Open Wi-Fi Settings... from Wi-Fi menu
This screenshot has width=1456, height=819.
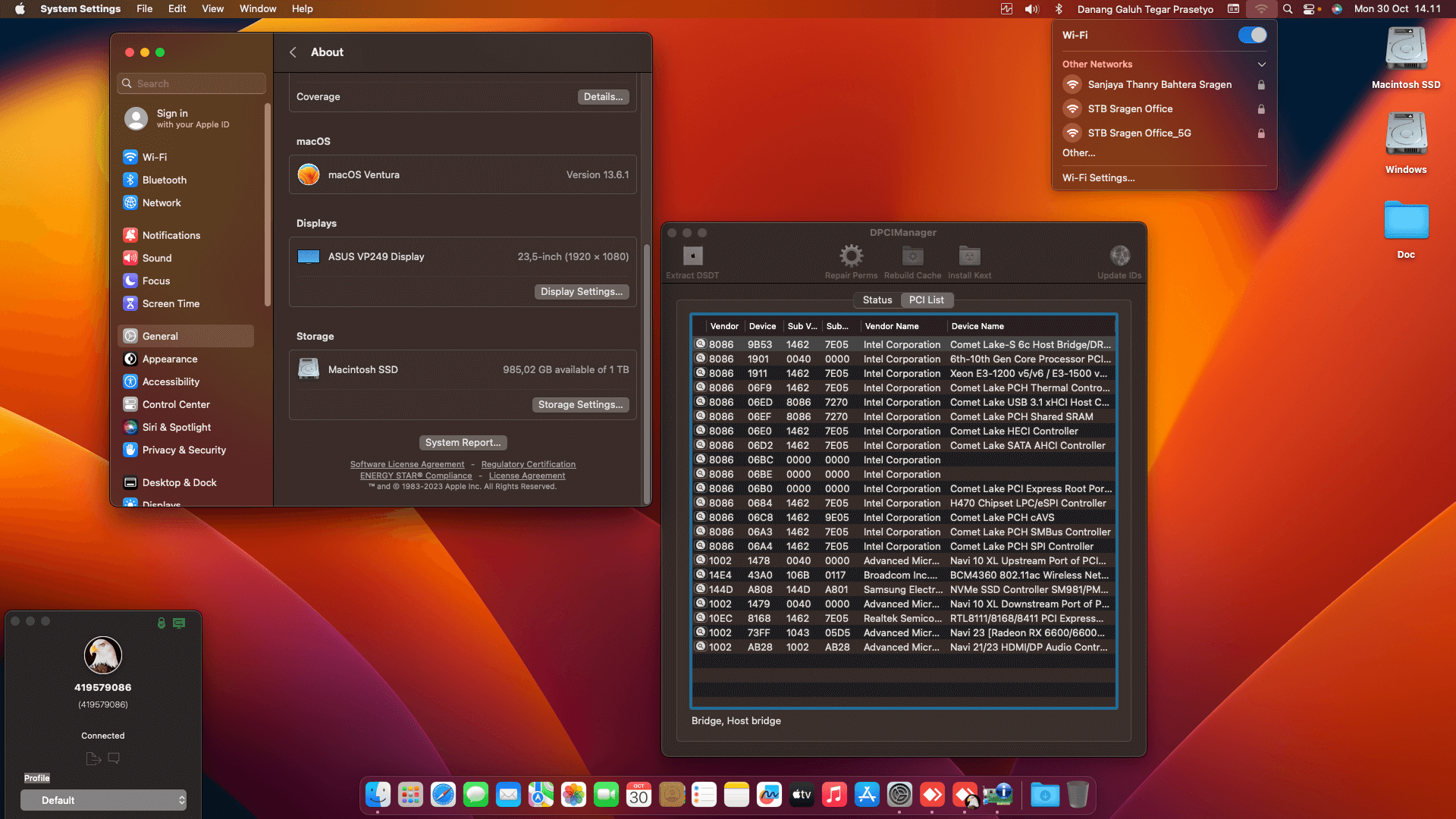[x=1098, y=178]
